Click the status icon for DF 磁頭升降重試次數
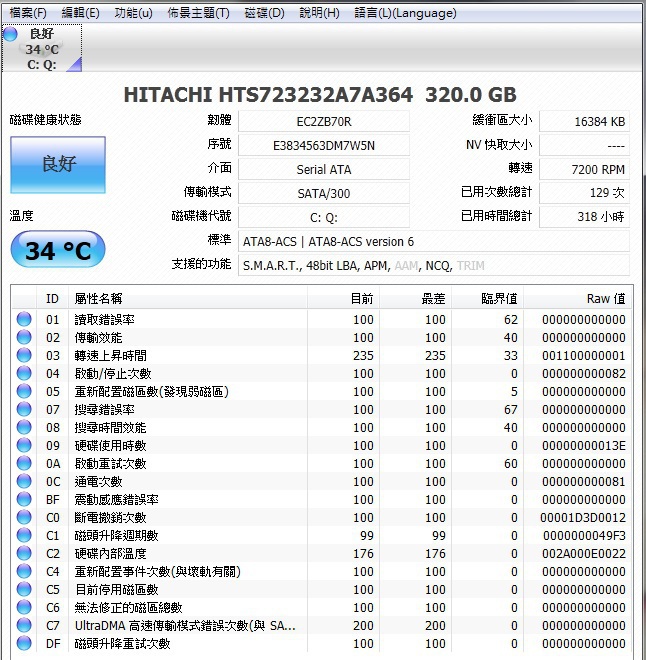 tap(24, 643)
